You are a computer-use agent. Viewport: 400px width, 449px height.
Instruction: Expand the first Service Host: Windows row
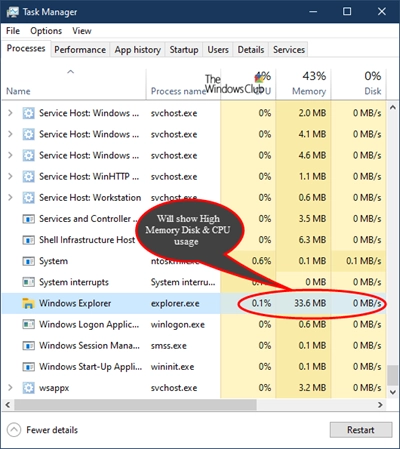(10, 113)
